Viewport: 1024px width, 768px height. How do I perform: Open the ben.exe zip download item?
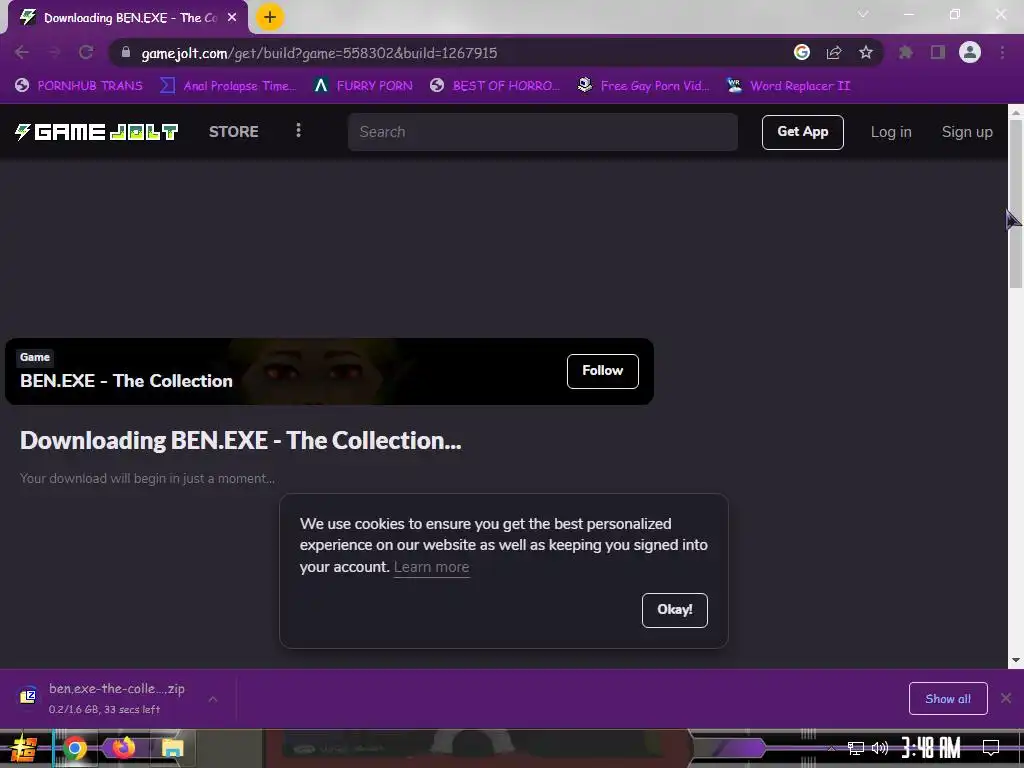(117, 698)
